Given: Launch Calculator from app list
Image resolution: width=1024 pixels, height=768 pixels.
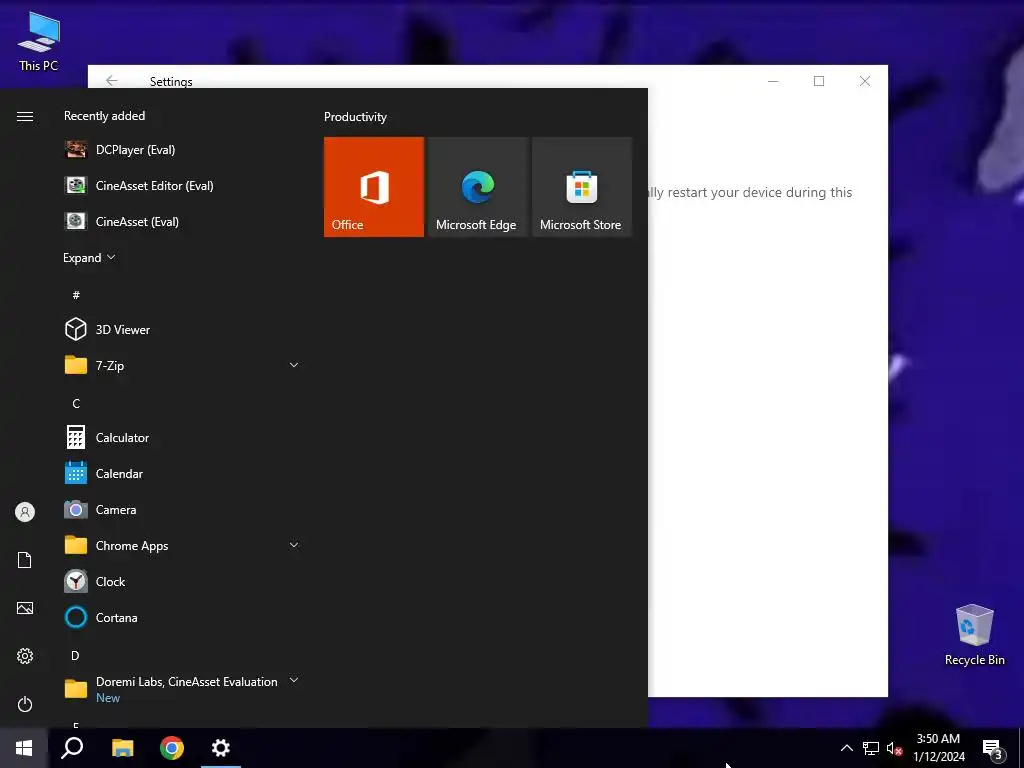Looking at the screenshot, I should pyautogui.click(x=182, y=438).
